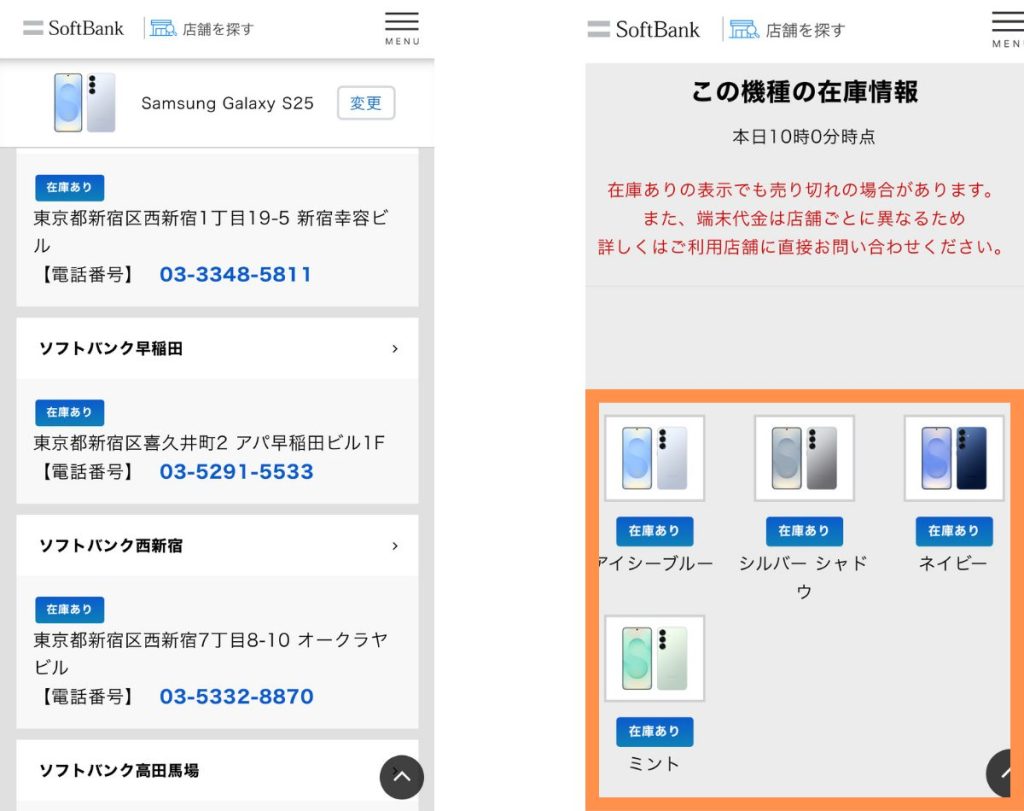The image size is (1024, 811).
Task: Click the アイシーブルー color label
Action: pos(656,563)
